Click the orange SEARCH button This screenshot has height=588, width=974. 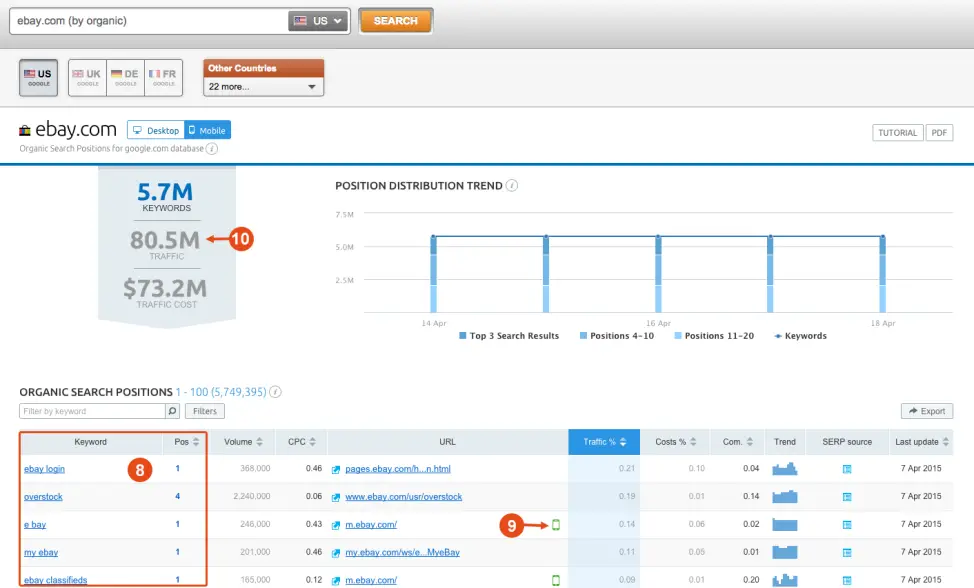396,20
